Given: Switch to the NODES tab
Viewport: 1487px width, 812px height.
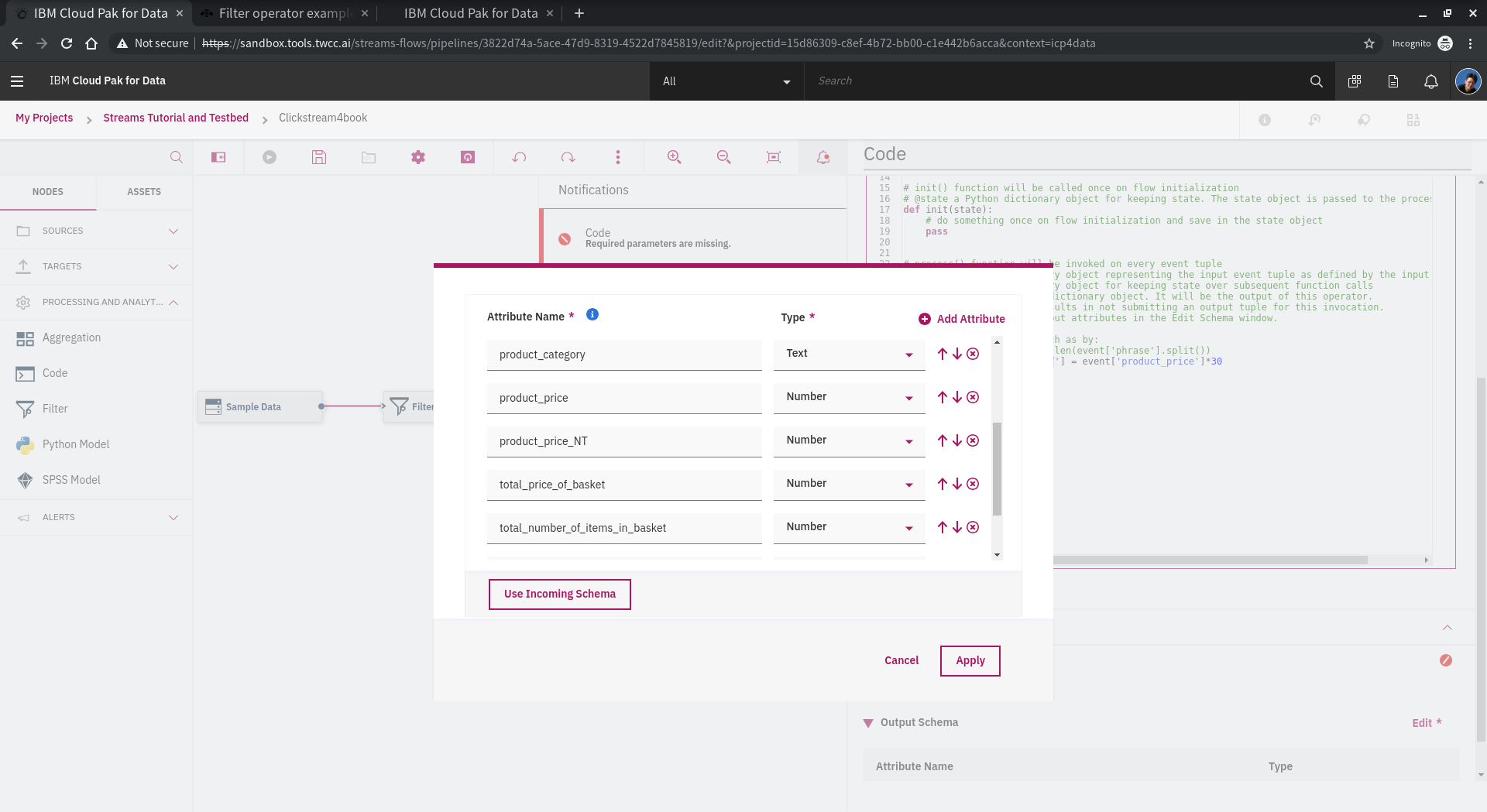Looking at the screenshot, I should click(x=48, y=192).
